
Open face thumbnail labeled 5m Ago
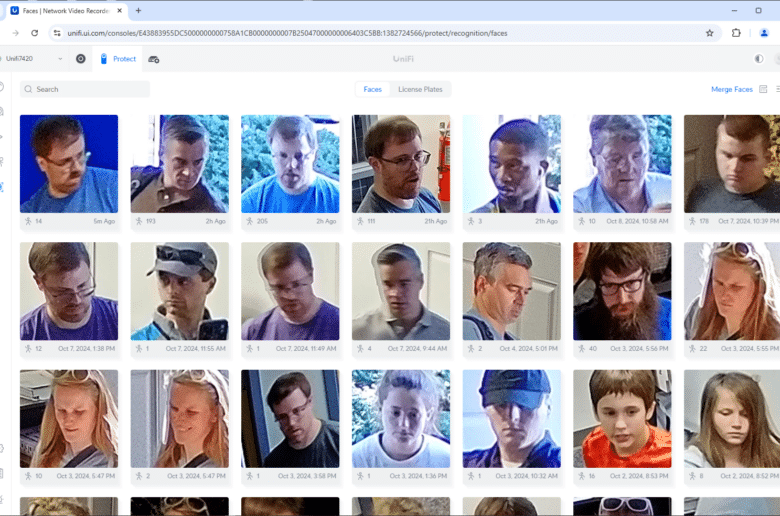pyautogui.click(x=69, y=164)
